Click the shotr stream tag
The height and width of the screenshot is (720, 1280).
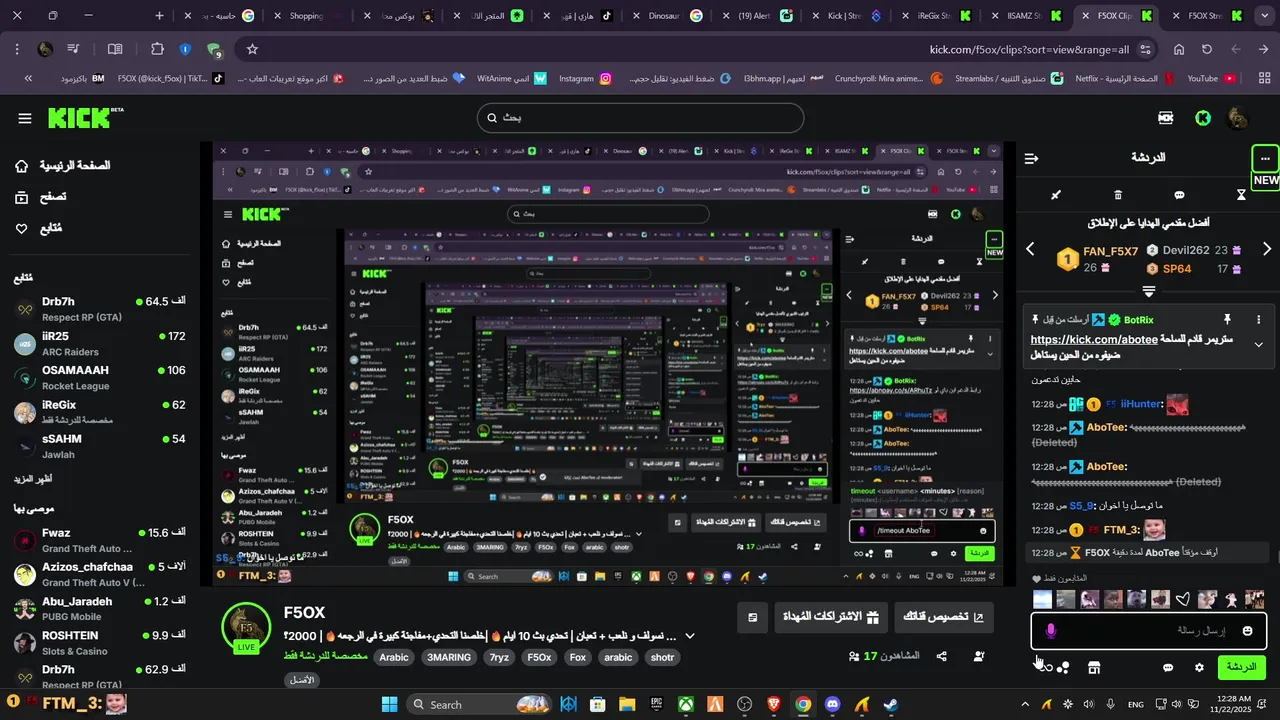pyautogui.click(x=662, y=657)
